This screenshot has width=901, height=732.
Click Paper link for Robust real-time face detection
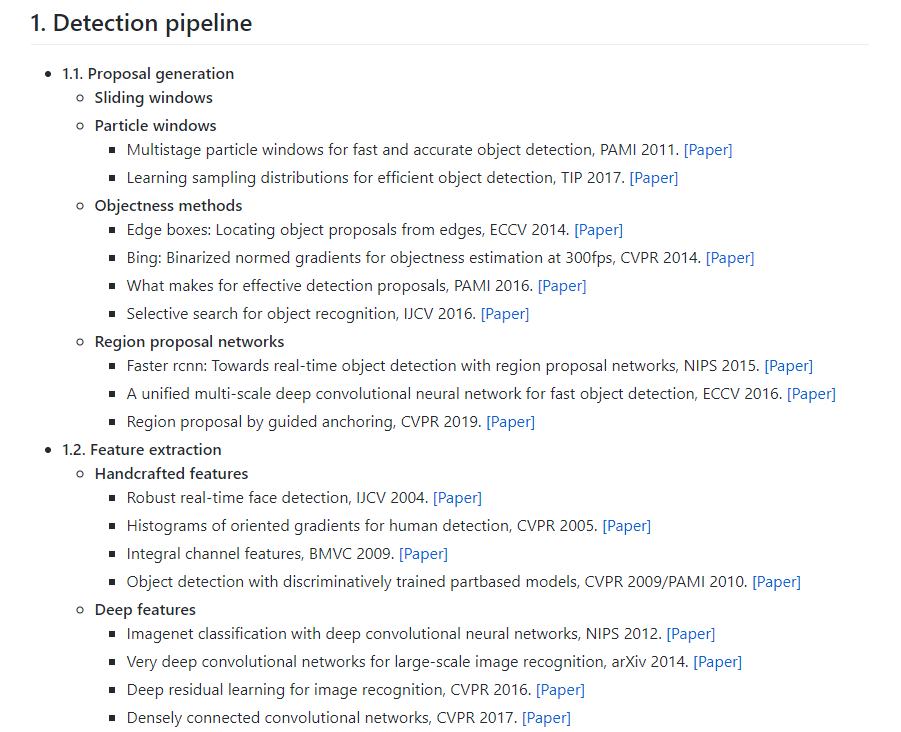point(458,498)
